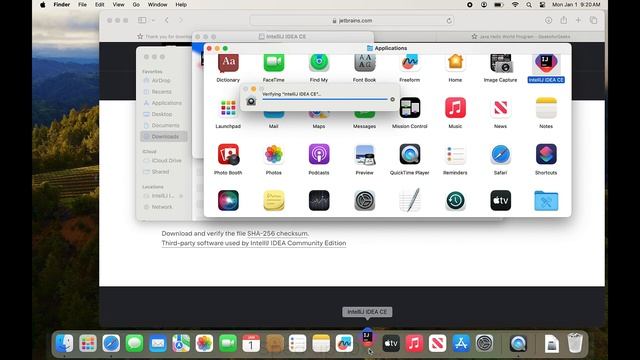Select Stickies app icon in bottom row
The width and height of the screenshot is (640, 360).
click(x=273, y=200)
